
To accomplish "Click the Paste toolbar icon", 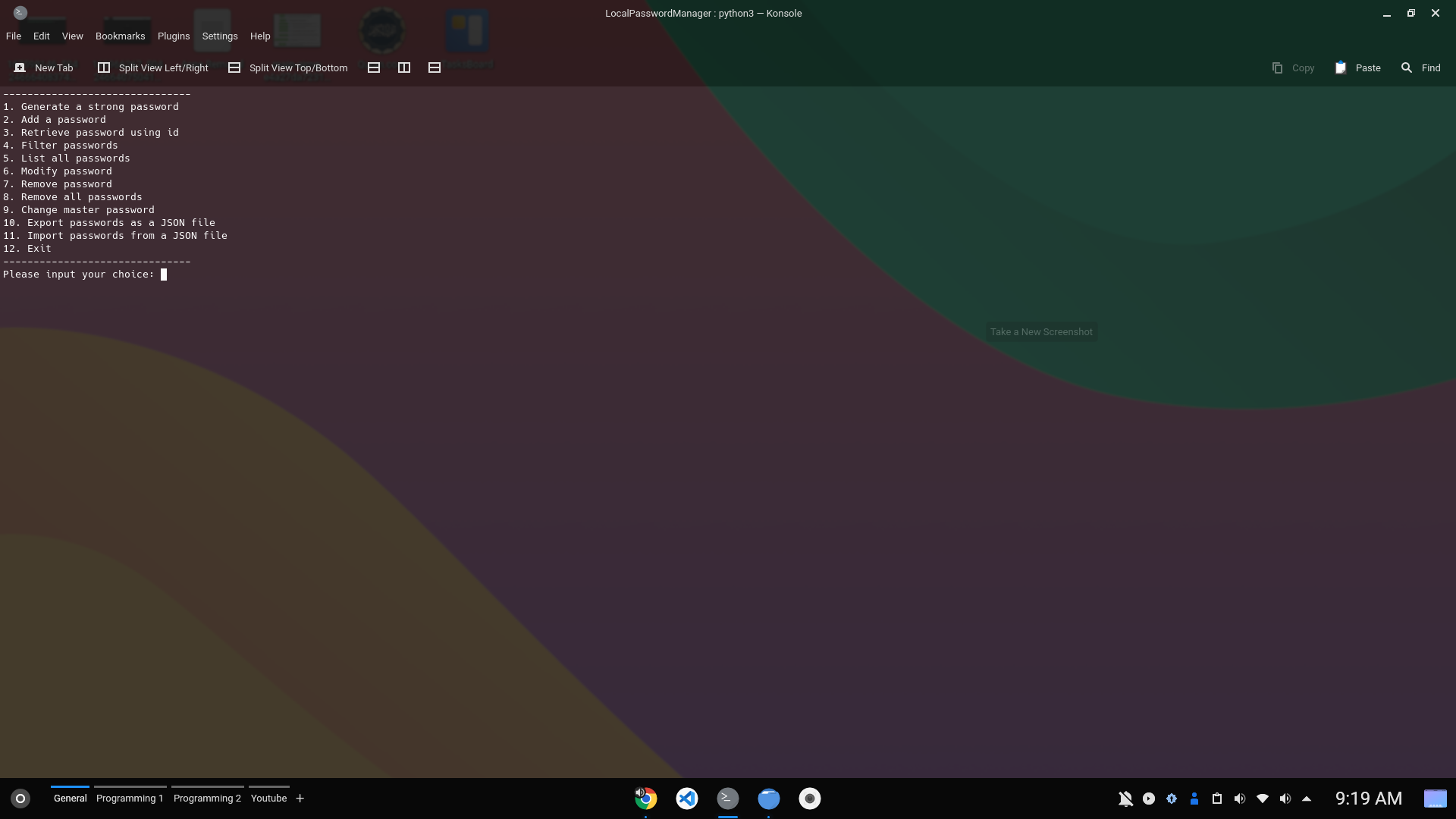I will pos(1340,67).
